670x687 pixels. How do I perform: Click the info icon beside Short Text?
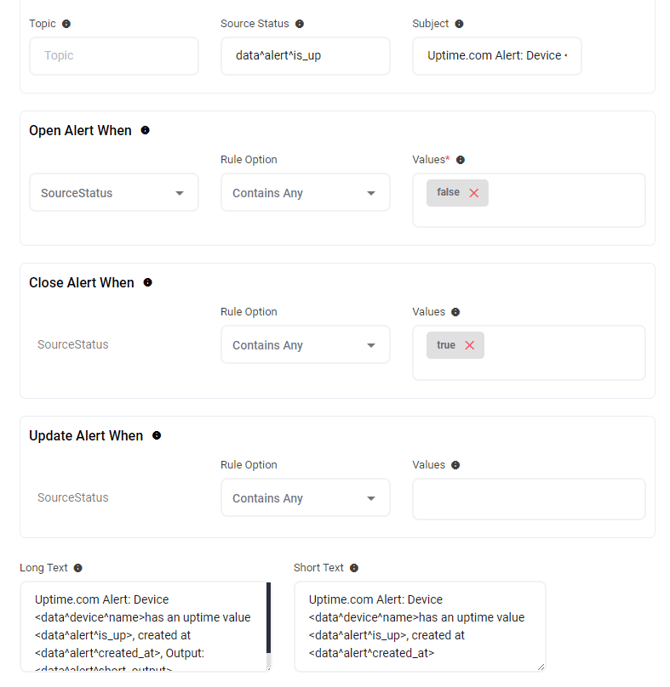[x=354, y=568]
